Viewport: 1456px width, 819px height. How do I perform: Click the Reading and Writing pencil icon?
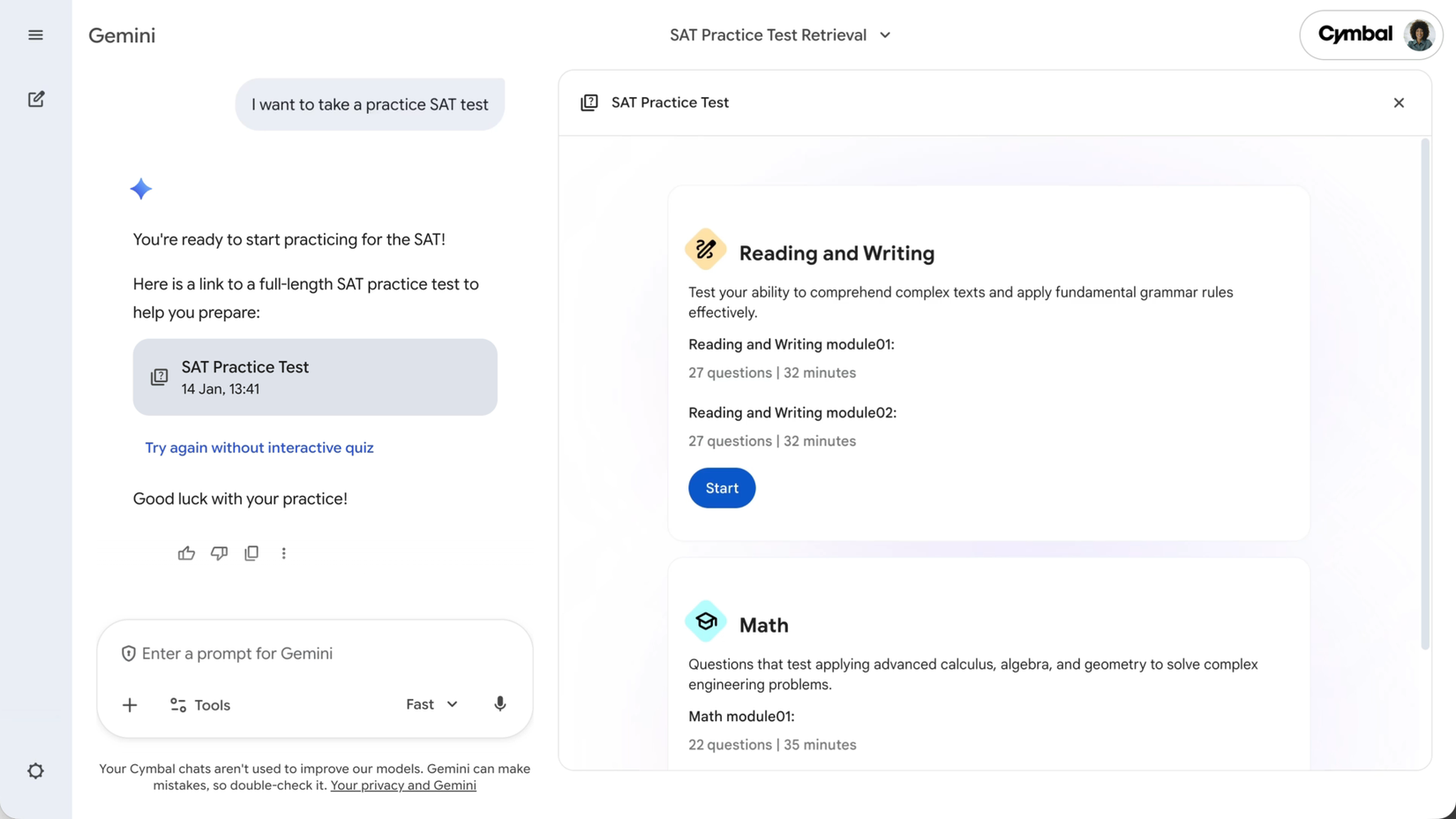(705, 250)
